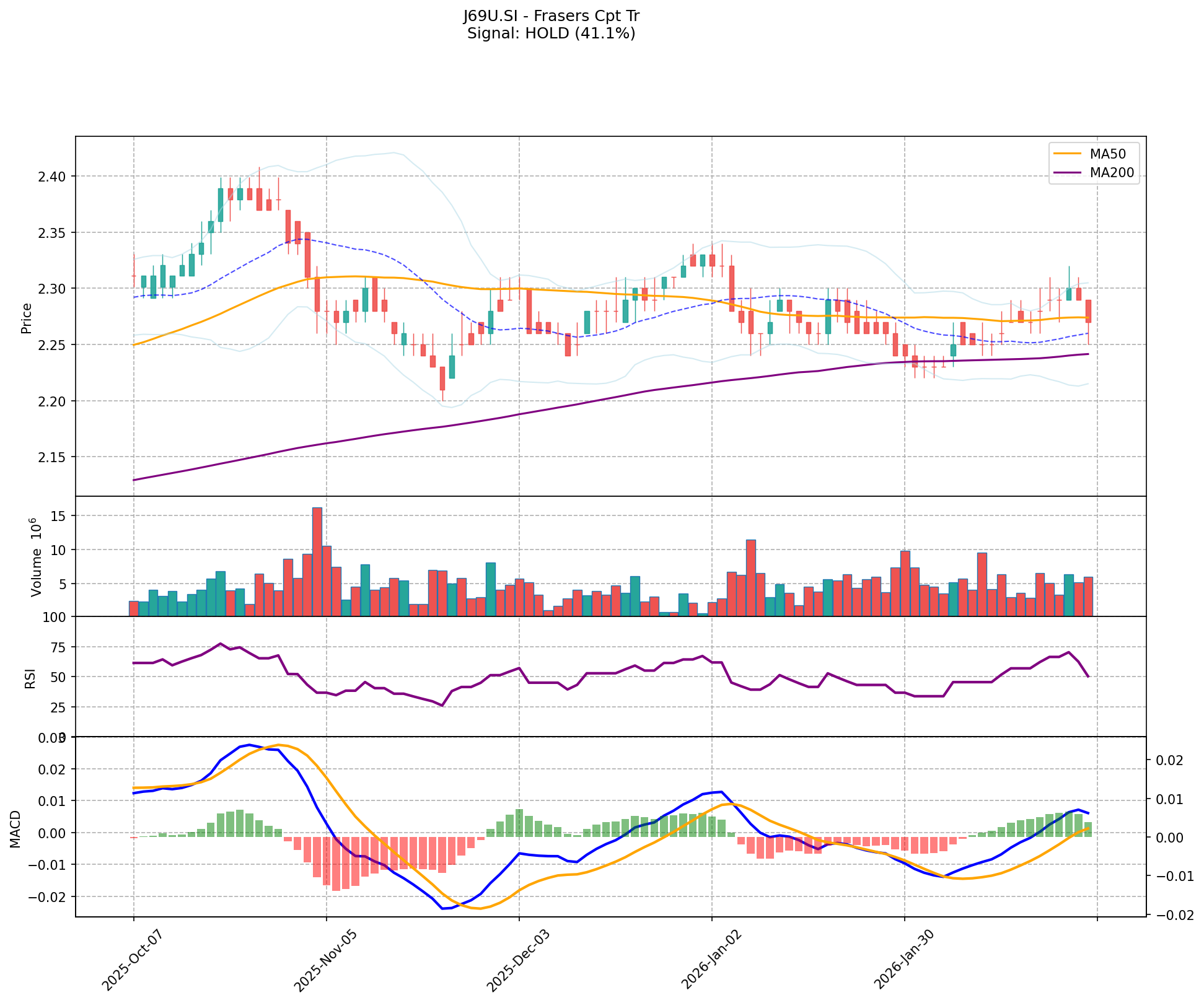This screenshot has height=1003, width=1204.
Task: Click the orange MA50 legend line swatch
Action: [1067, 154]
